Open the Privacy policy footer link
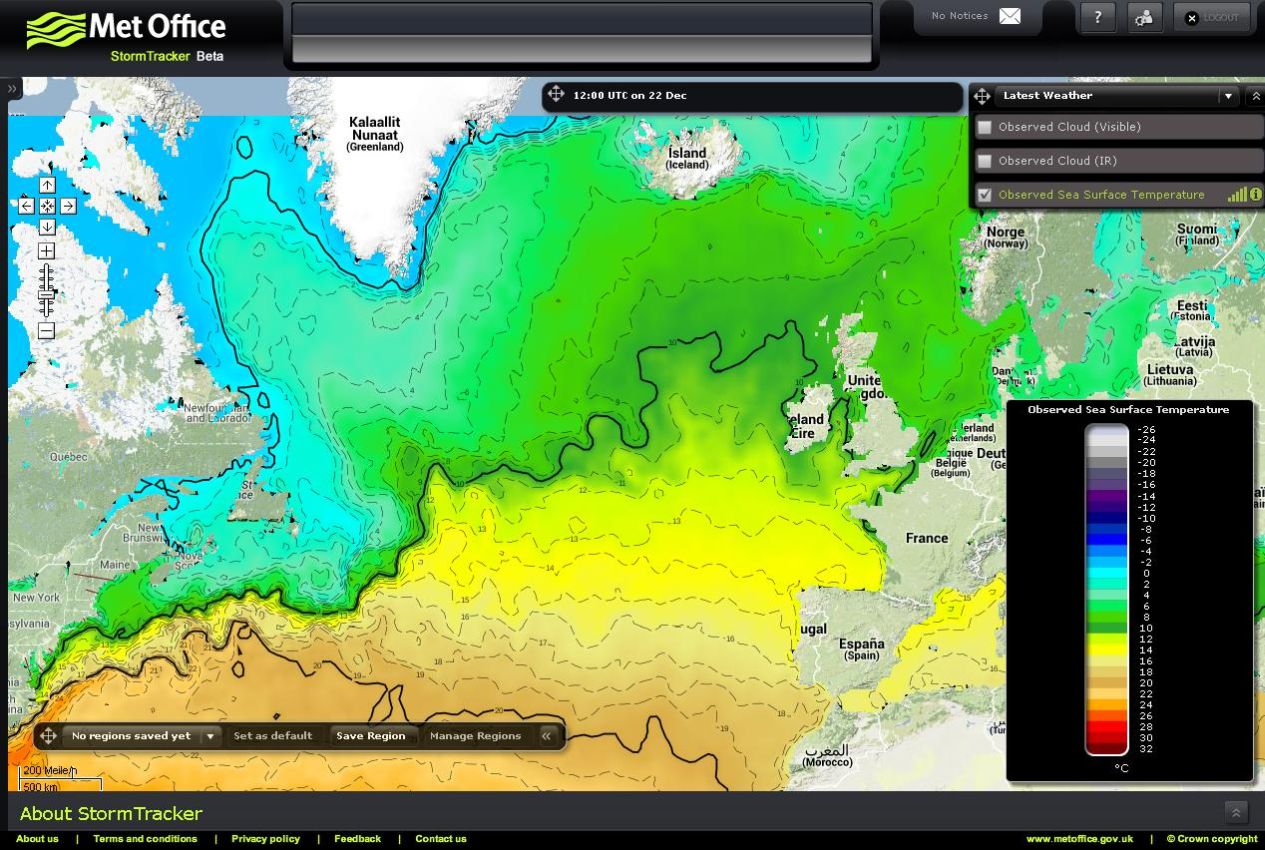The image size is (1265, 850). tap(265, 839)
